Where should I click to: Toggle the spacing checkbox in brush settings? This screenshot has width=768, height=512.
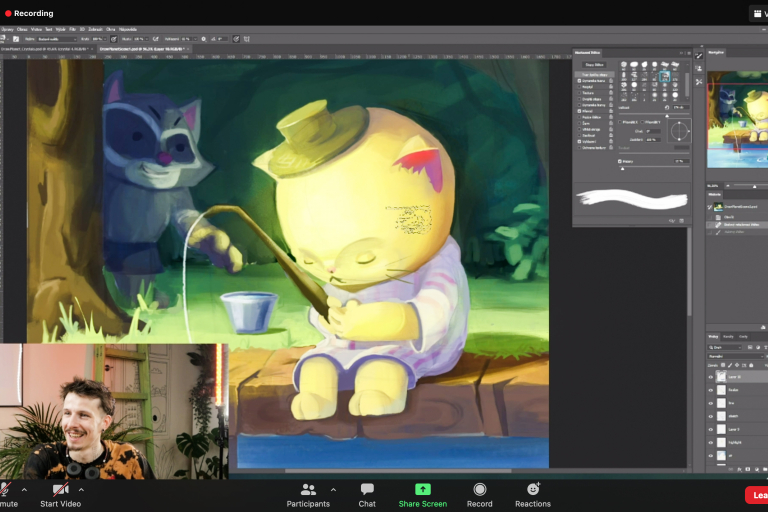pyautogui.click(x=621, y=160)
